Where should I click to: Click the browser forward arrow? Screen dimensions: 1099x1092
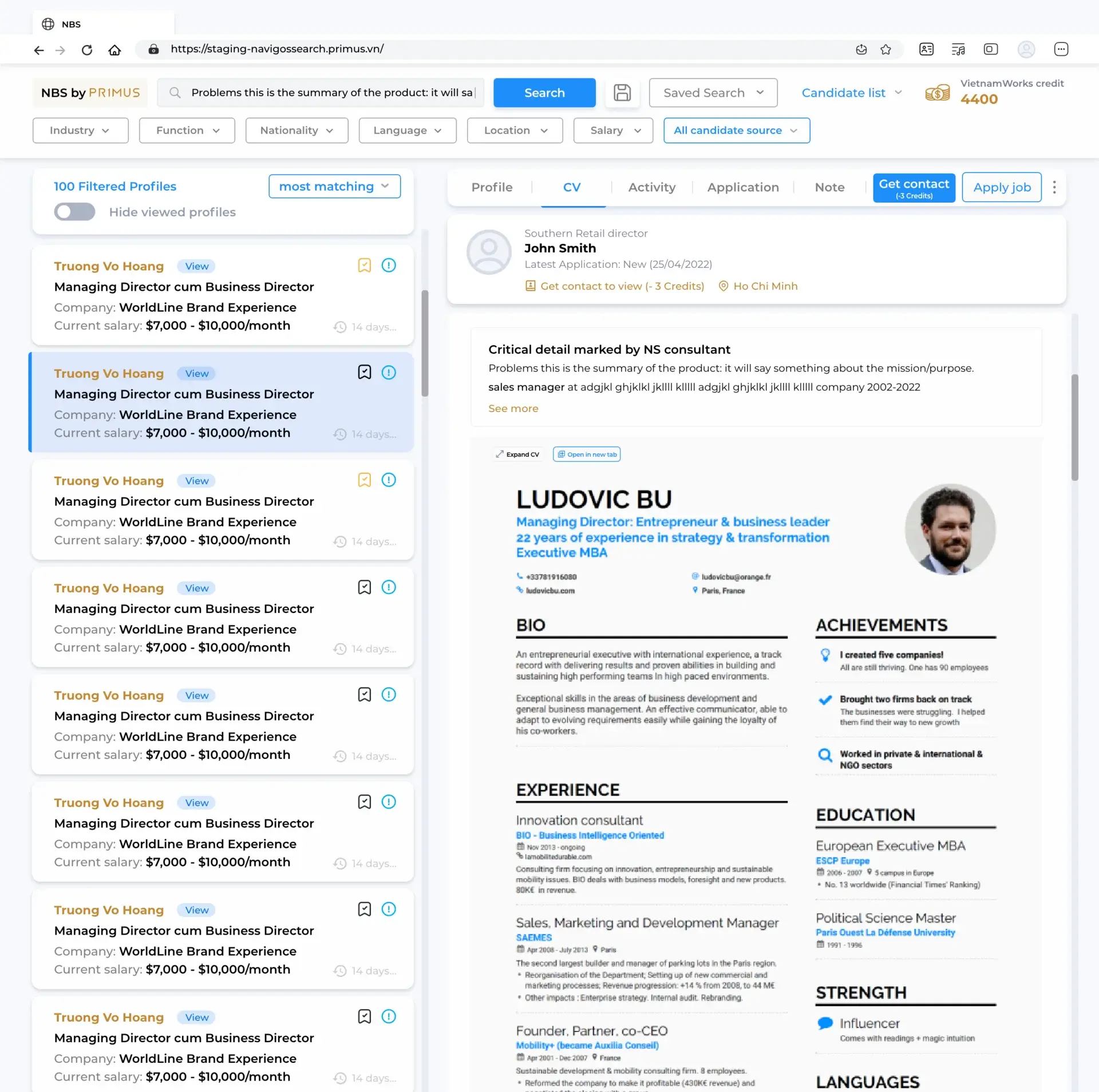[x=60, y=50]
